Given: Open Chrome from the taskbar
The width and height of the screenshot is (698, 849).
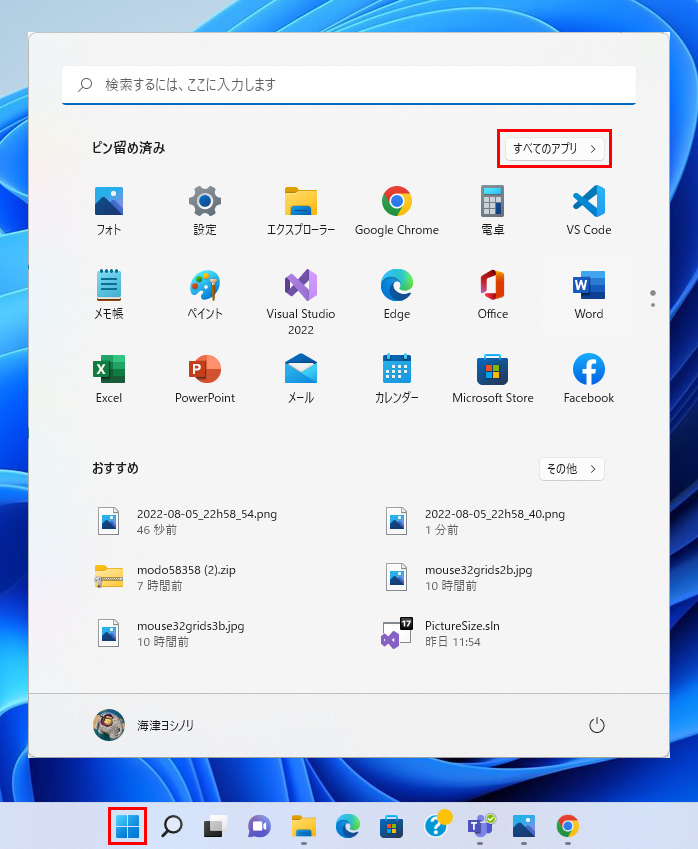Looking at the screenshot, I should [567, 826].
